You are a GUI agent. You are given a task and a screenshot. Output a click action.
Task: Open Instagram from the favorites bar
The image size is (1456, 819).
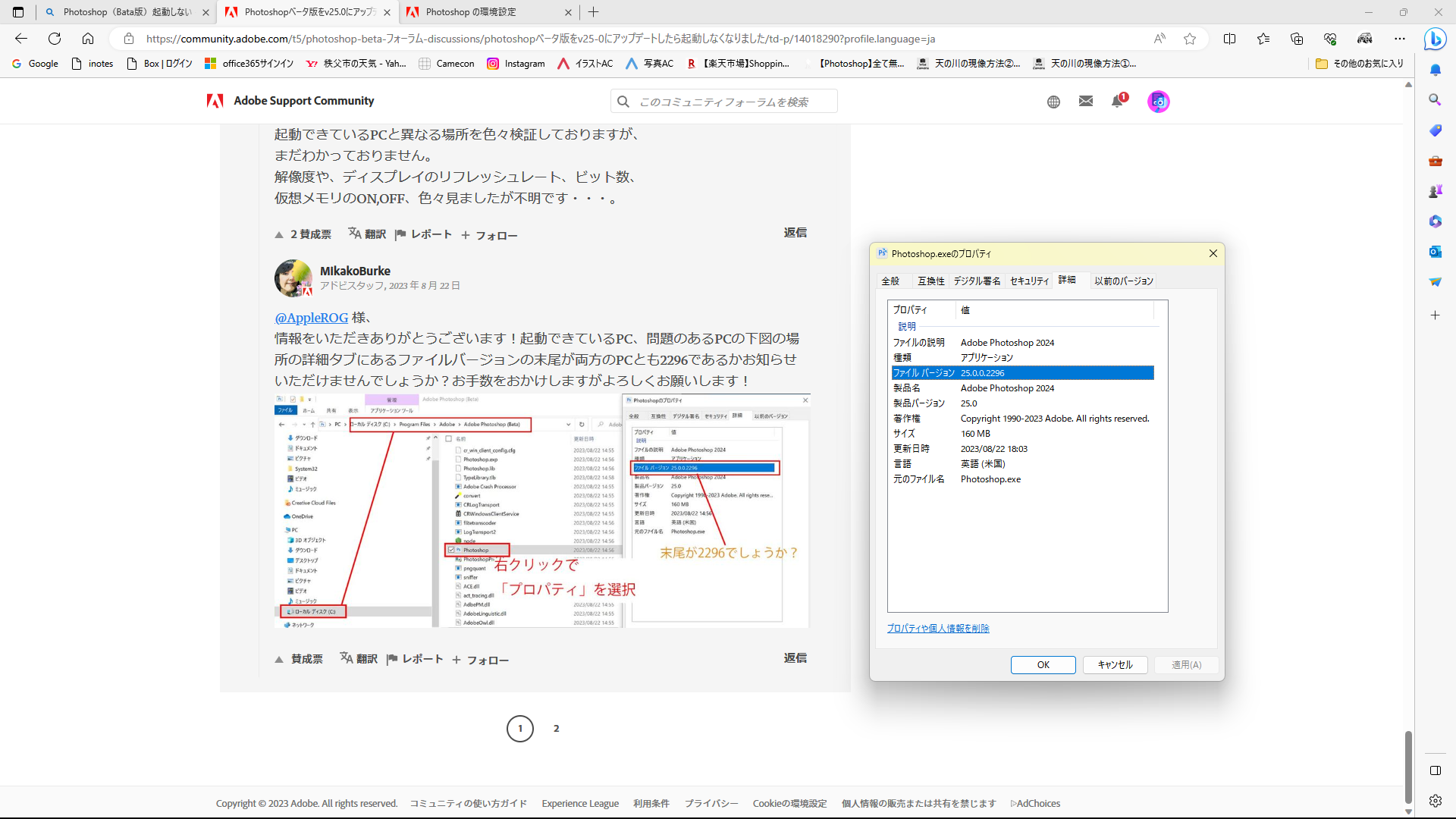[x=516, y=64]
